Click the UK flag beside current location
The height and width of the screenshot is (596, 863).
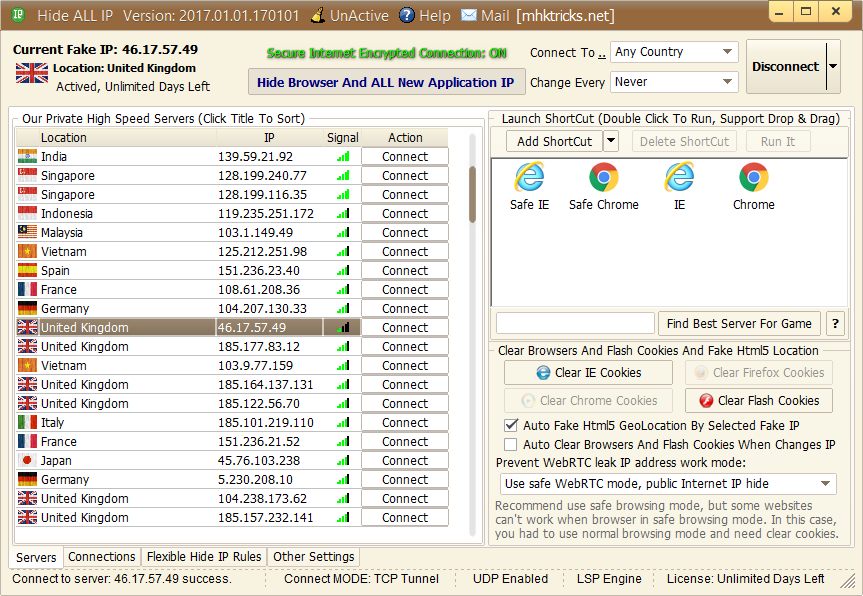click(32, 73)
